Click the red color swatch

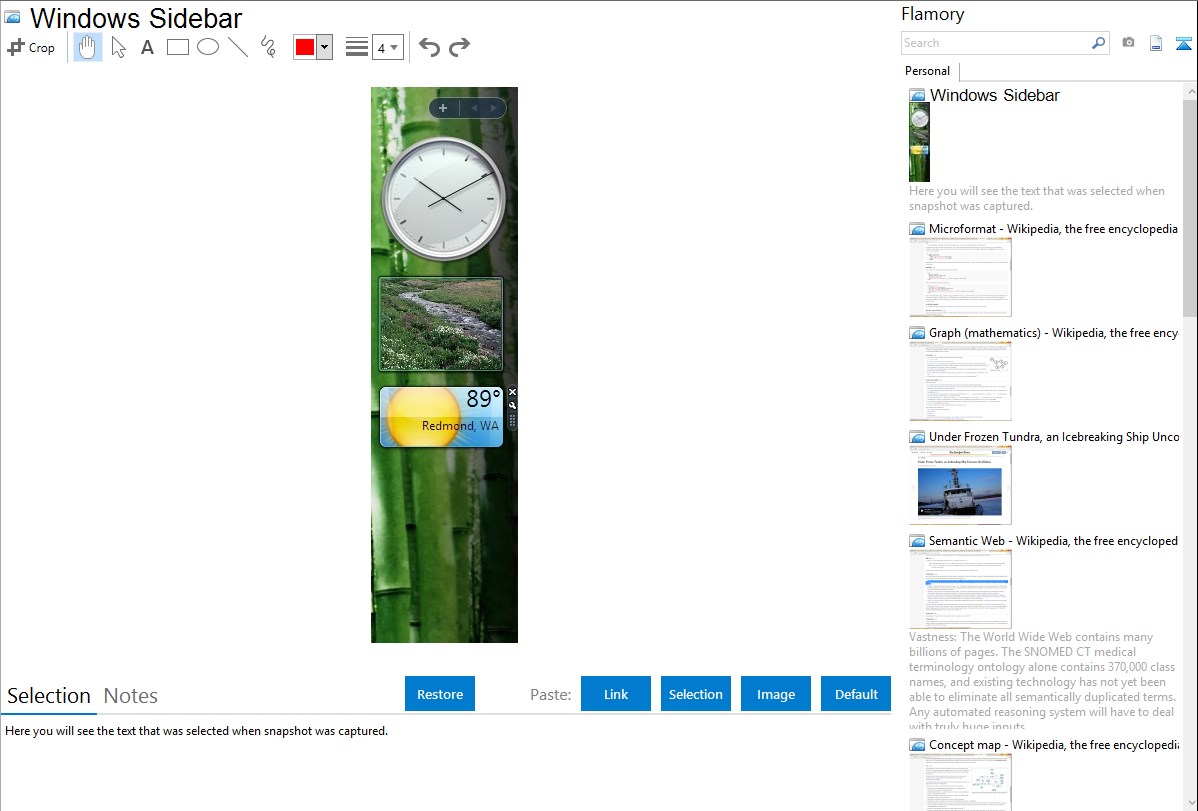305,47
